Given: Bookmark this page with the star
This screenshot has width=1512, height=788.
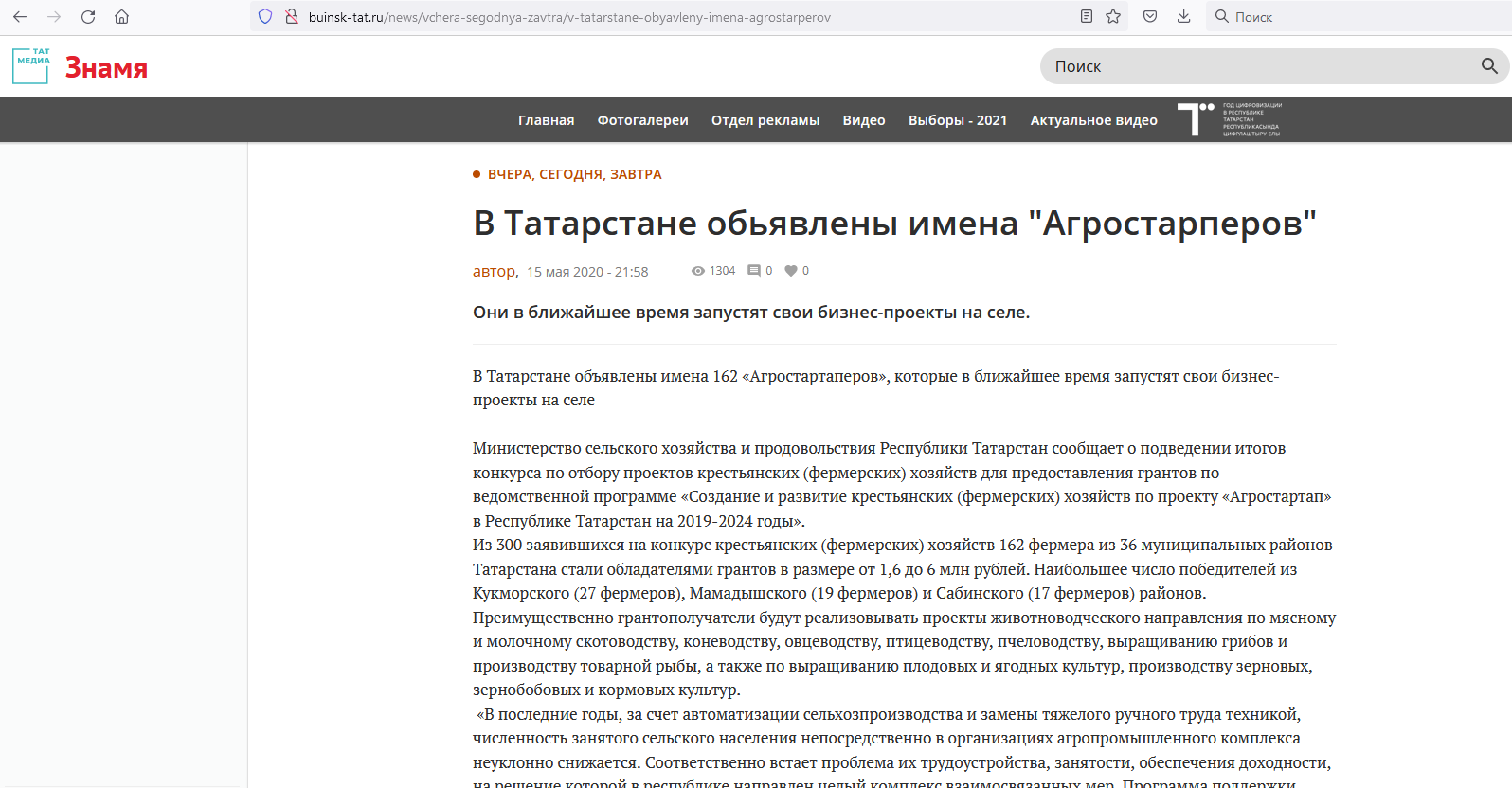Looking at the screenshot, I should pyautogui.click(x=1113, y=16).
